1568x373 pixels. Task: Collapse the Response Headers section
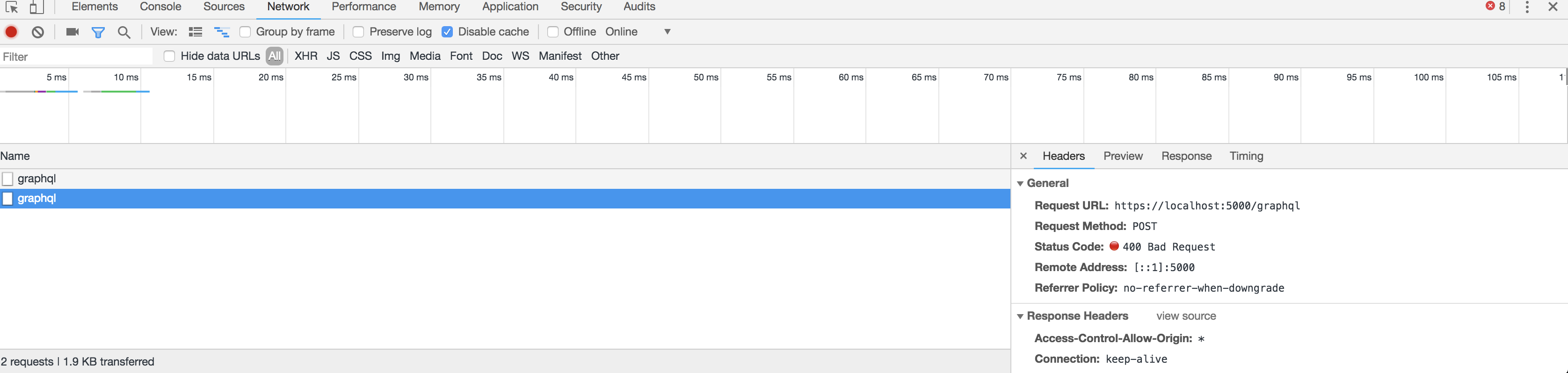[x=1020, y=316]
